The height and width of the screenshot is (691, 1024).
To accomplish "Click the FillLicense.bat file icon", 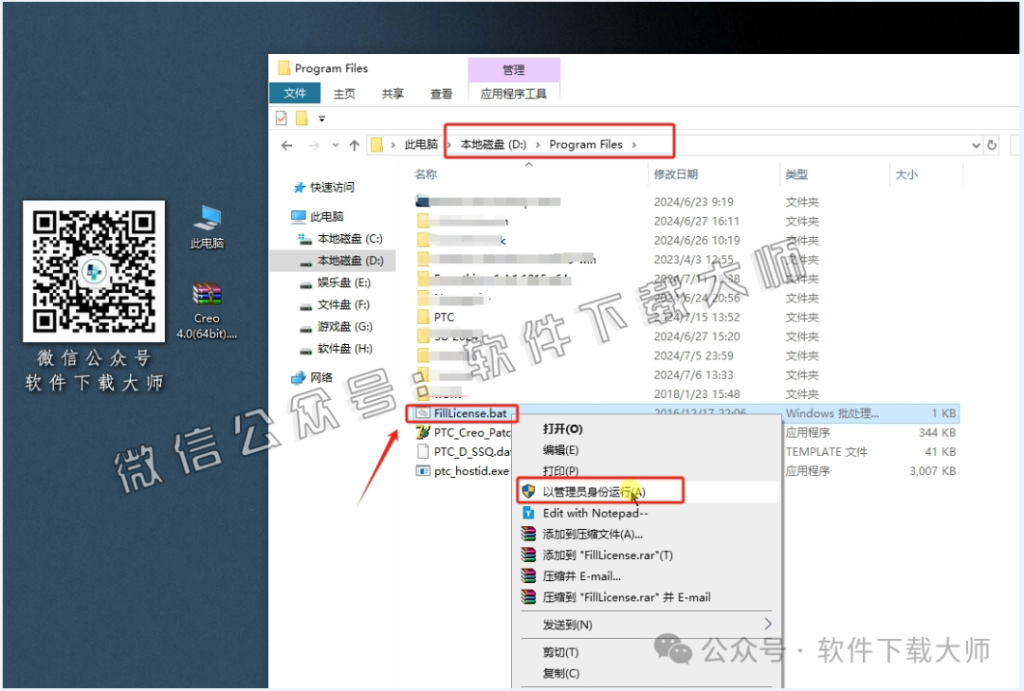I will point(423,413).
